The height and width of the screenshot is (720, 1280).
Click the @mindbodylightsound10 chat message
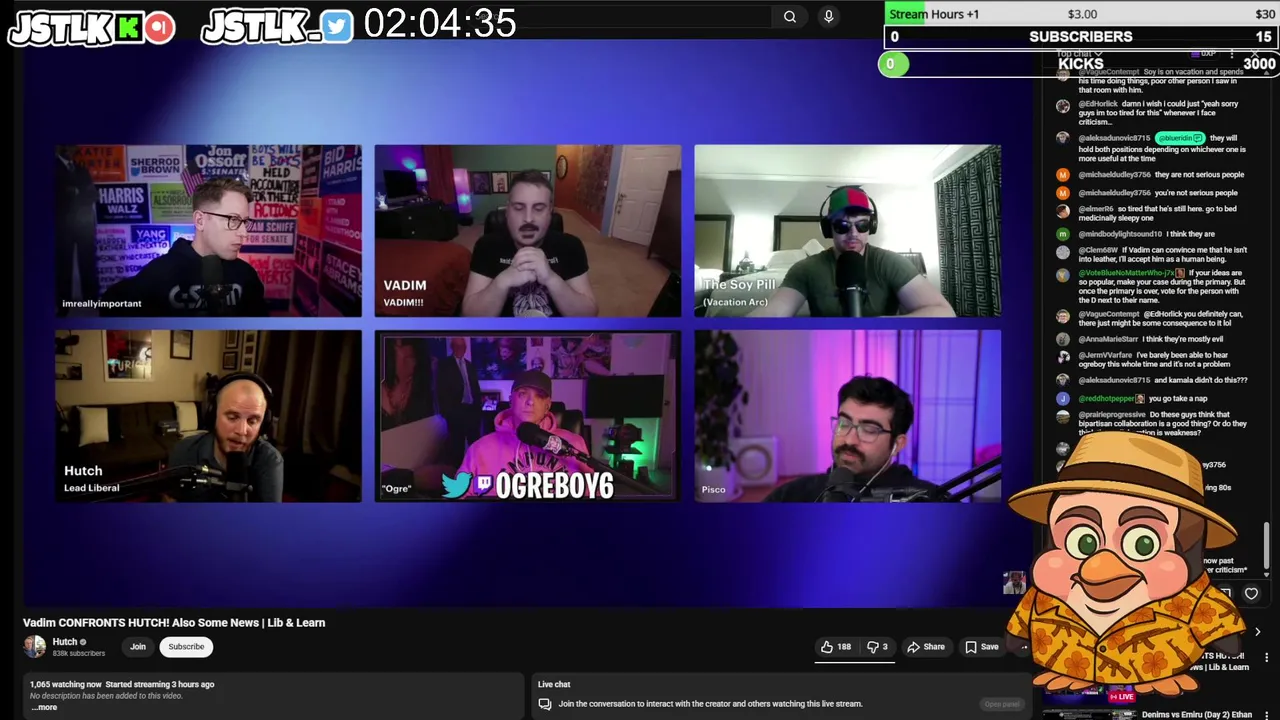point(1136,234)
